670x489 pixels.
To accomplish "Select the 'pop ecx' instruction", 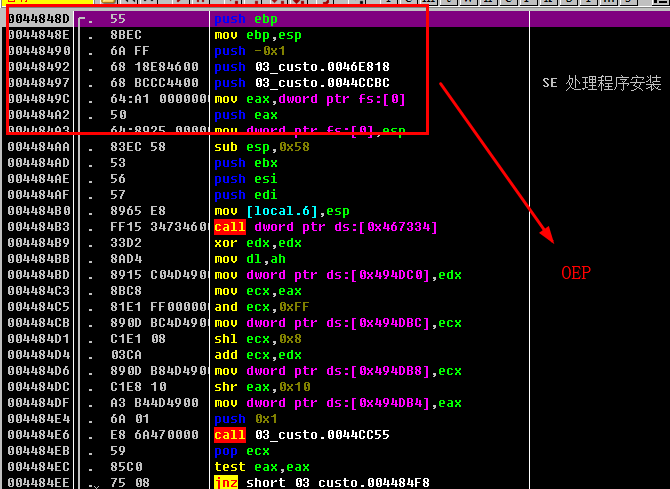I will pos(242,451).
